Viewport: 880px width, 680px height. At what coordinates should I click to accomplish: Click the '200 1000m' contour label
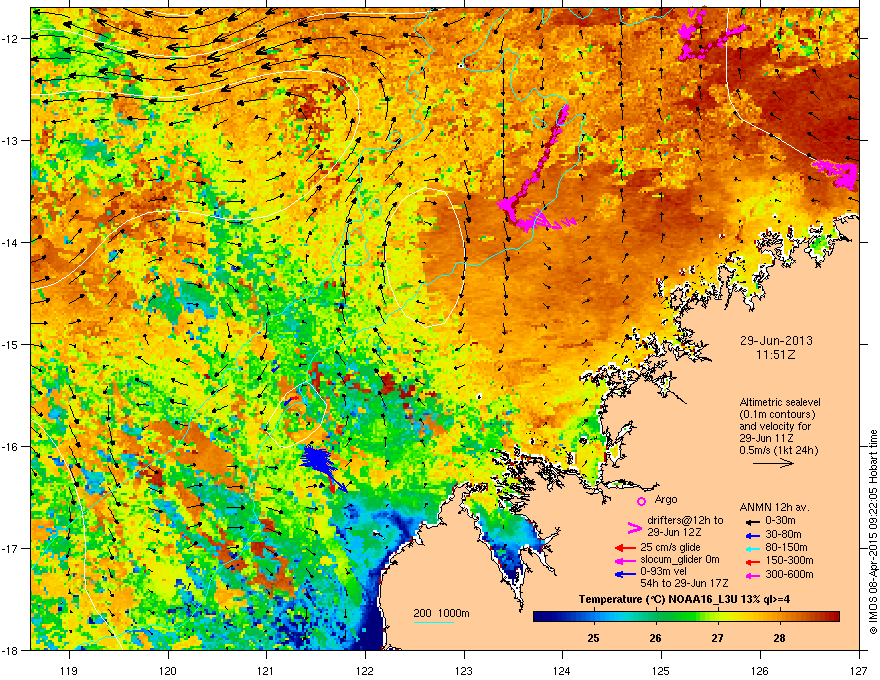pyautogui.click(x=441, y=613)
